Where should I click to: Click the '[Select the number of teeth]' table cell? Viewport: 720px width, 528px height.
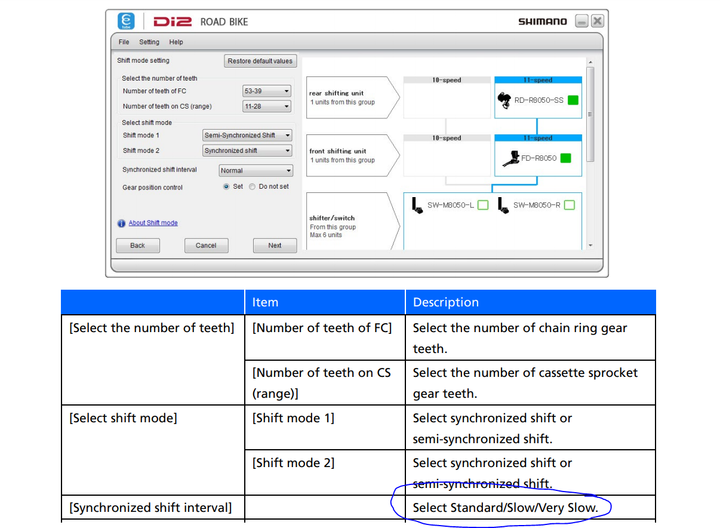pos(153,360)
